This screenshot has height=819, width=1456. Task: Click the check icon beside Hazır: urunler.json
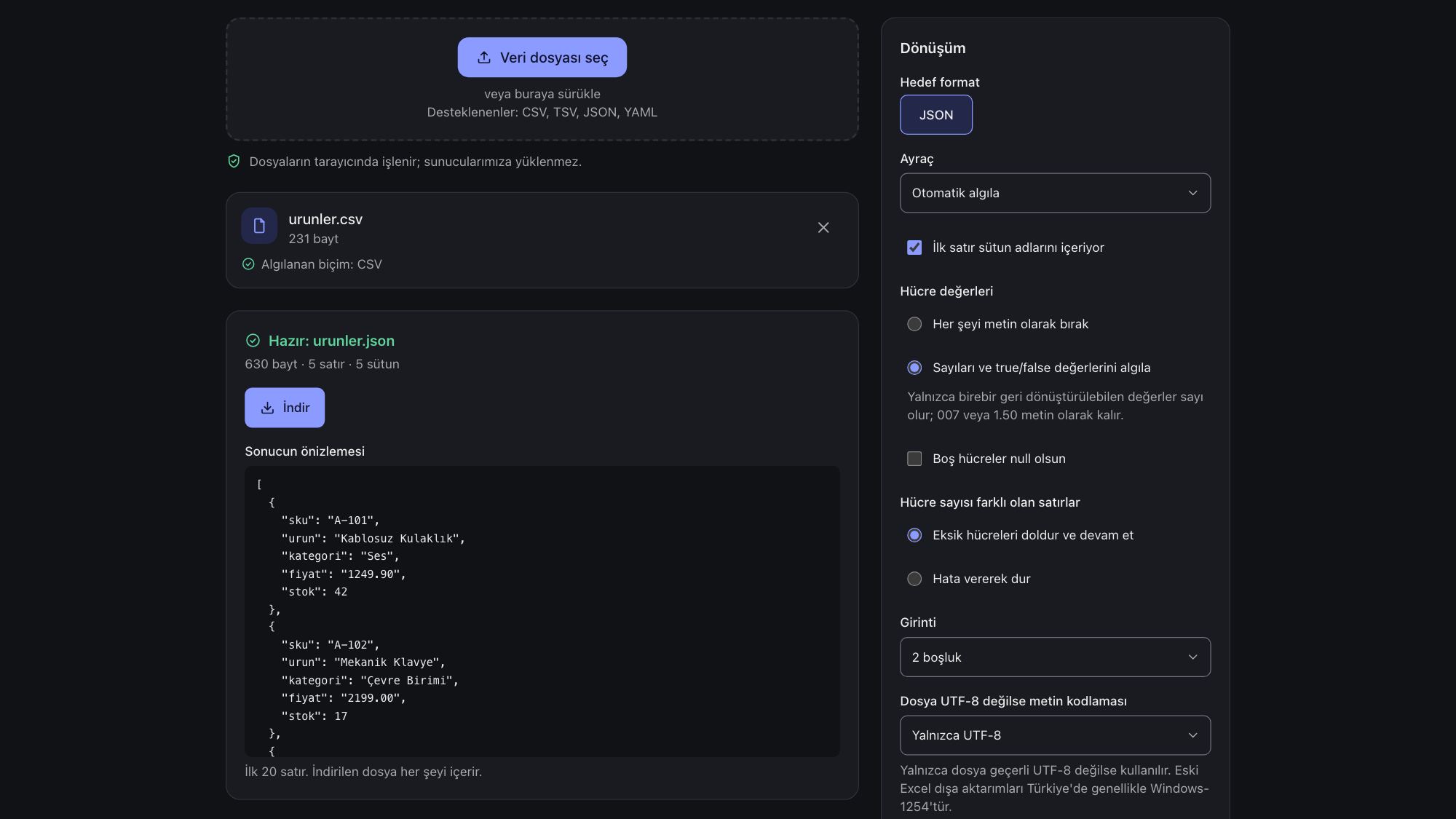[253, 341]
